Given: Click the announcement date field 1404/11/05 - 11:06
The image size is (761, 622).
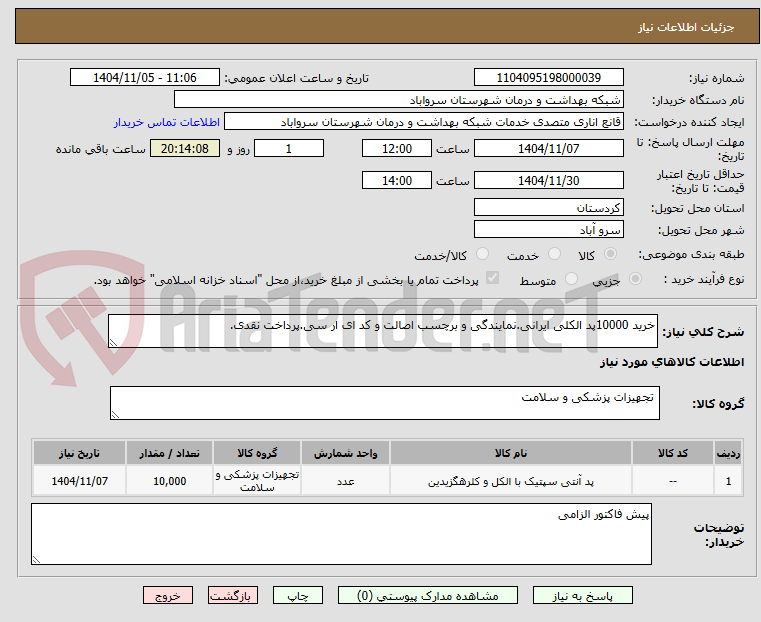Looking at the screenshot, I should pos(145,78).
